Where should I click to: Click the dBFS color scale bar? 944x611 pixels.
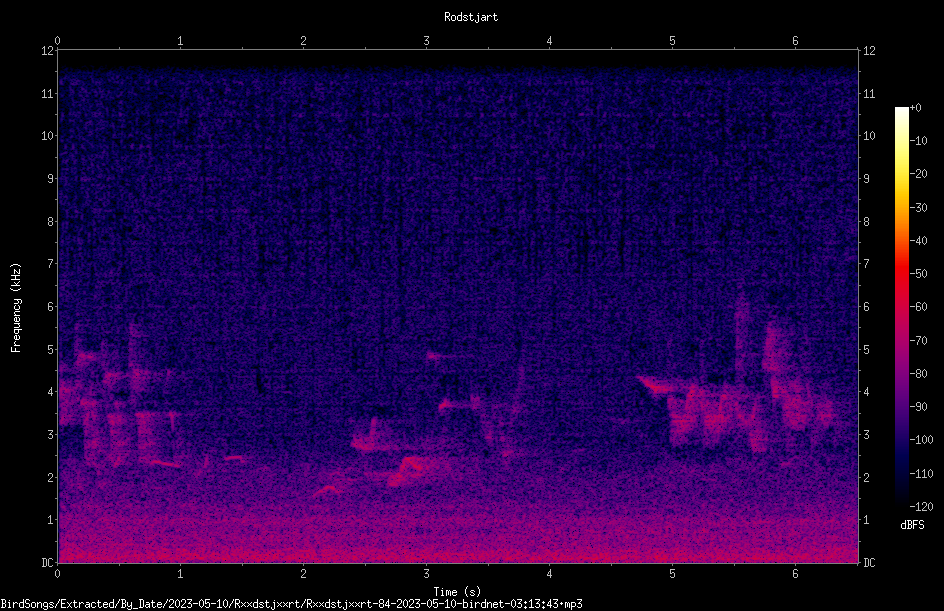point(901,306)
